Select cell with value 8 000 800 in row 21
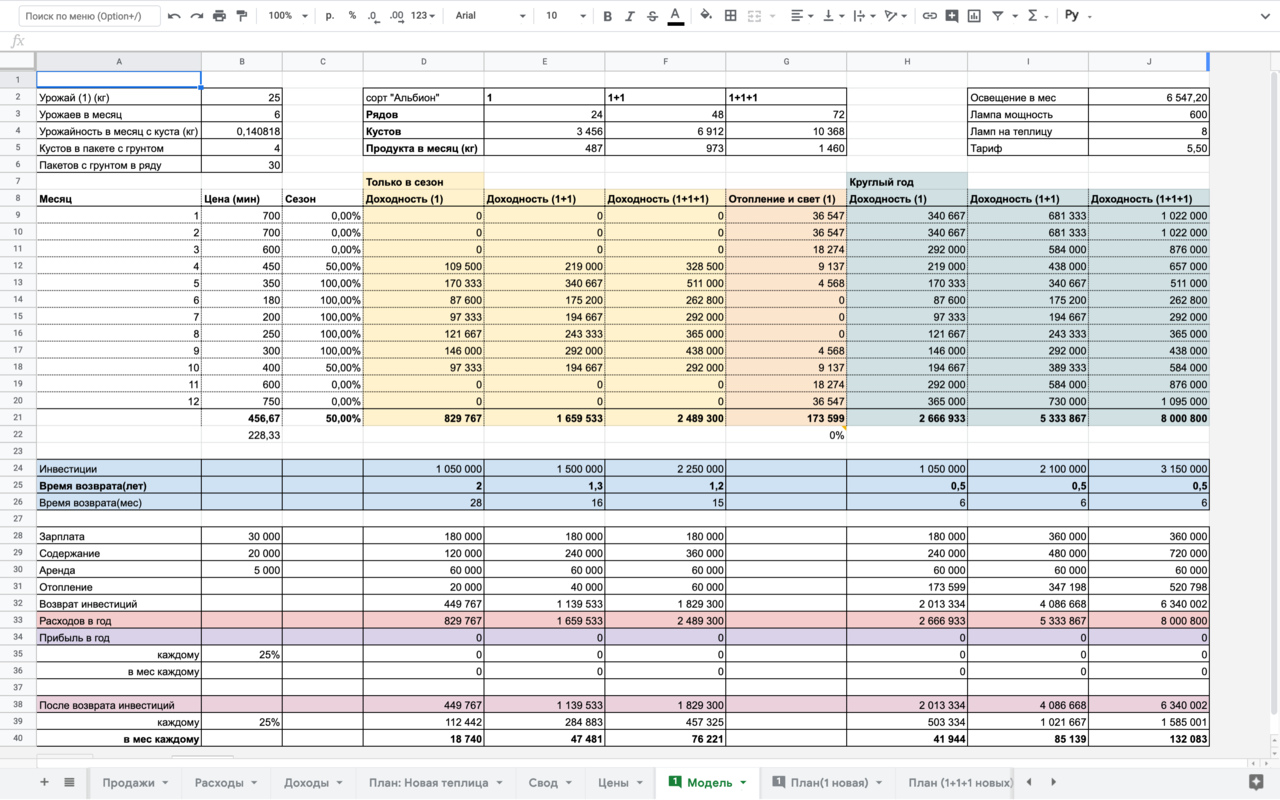Image resolution: width=1280 pixels, height=800 pixels. point(1149,418)
